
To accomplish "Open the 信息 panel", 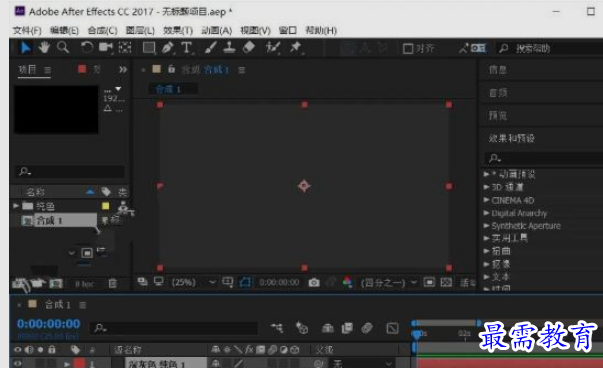I will (498, 70).
